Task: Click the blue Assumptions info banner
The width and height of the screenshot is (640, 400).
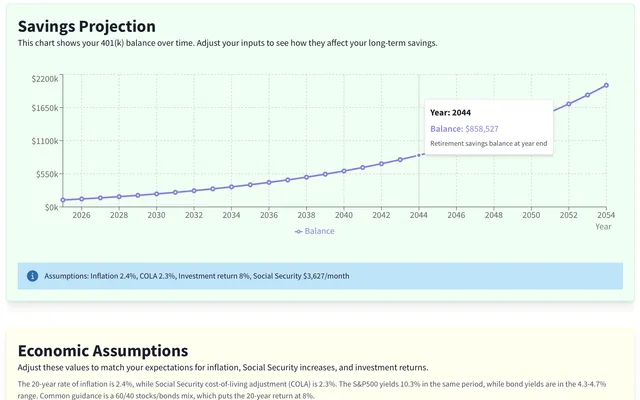Action: [x=320, y=276]
